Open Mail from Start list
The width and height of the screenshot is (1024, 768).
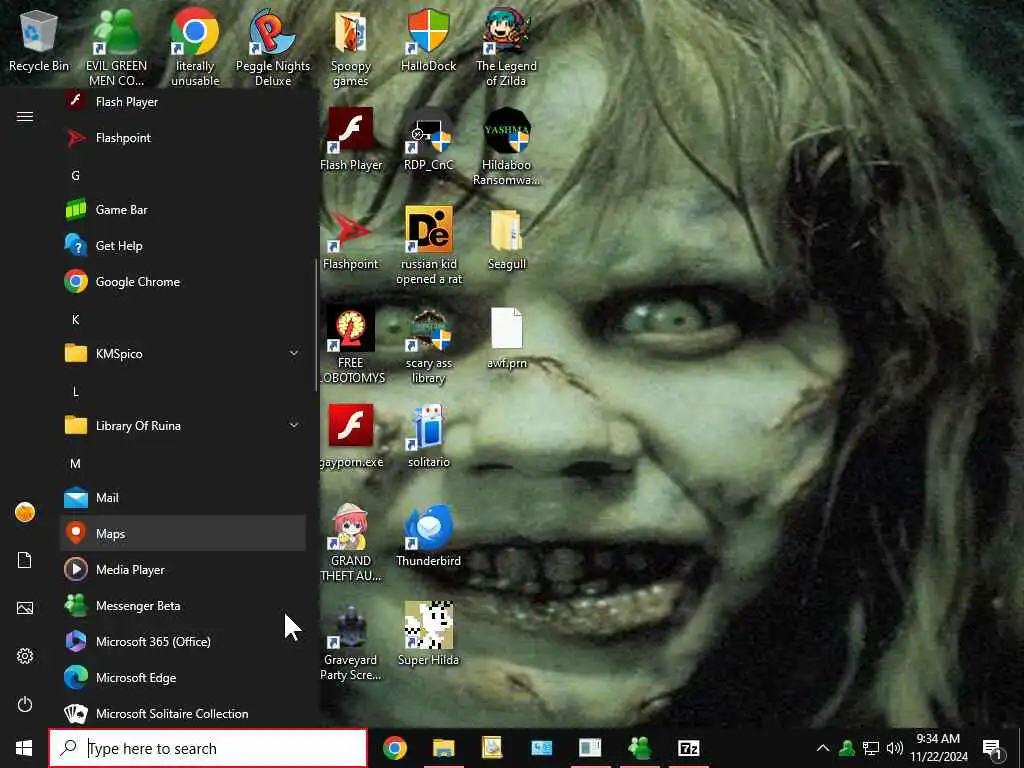coord(183,498)
